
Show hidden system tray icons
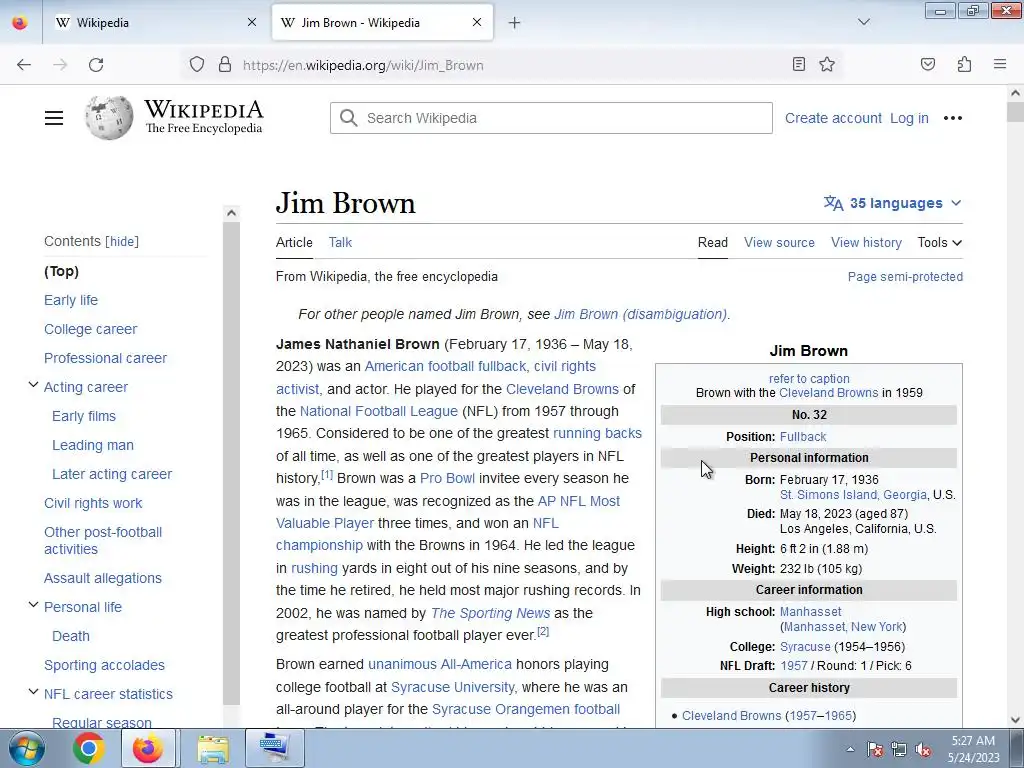(x=850, y=749)
